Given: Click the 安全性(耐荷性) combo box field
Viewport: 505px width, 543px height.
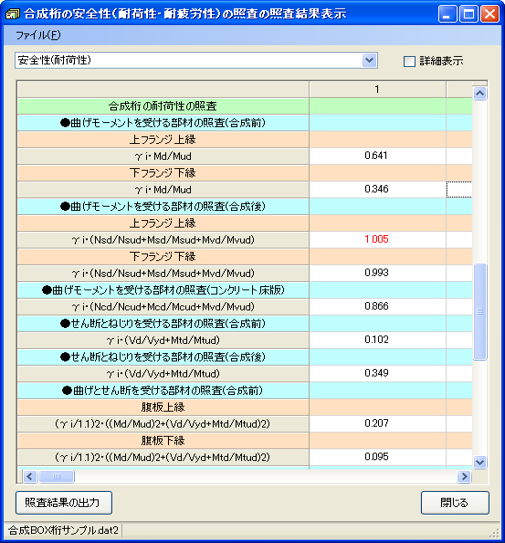Looking at the screenshot, I should [x=196, y=61].
